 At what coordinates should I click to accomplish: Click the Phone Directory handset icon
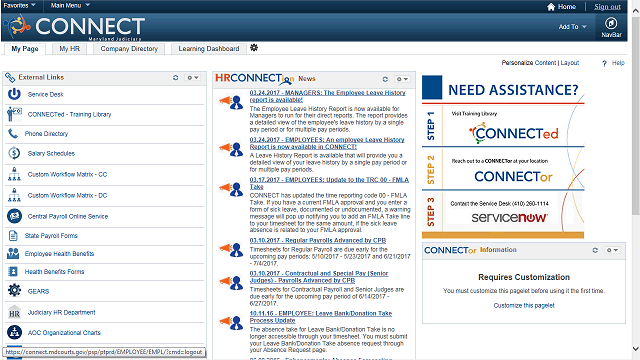(x=13, y=133)
